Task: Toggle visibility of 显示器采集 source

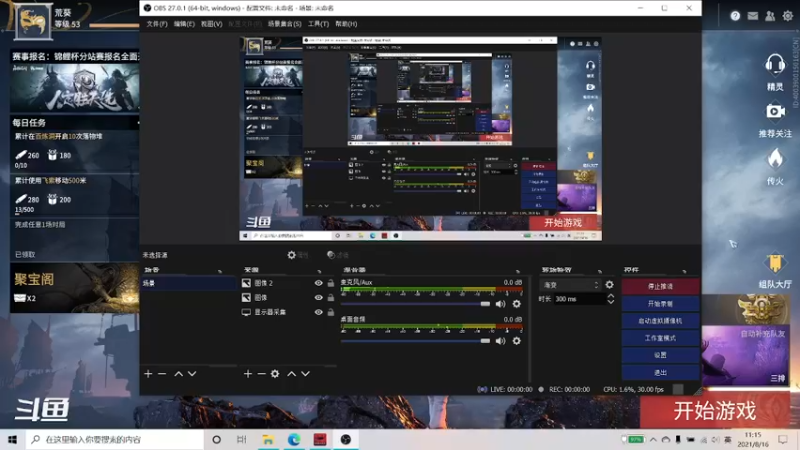Action: tap(318, 312)
